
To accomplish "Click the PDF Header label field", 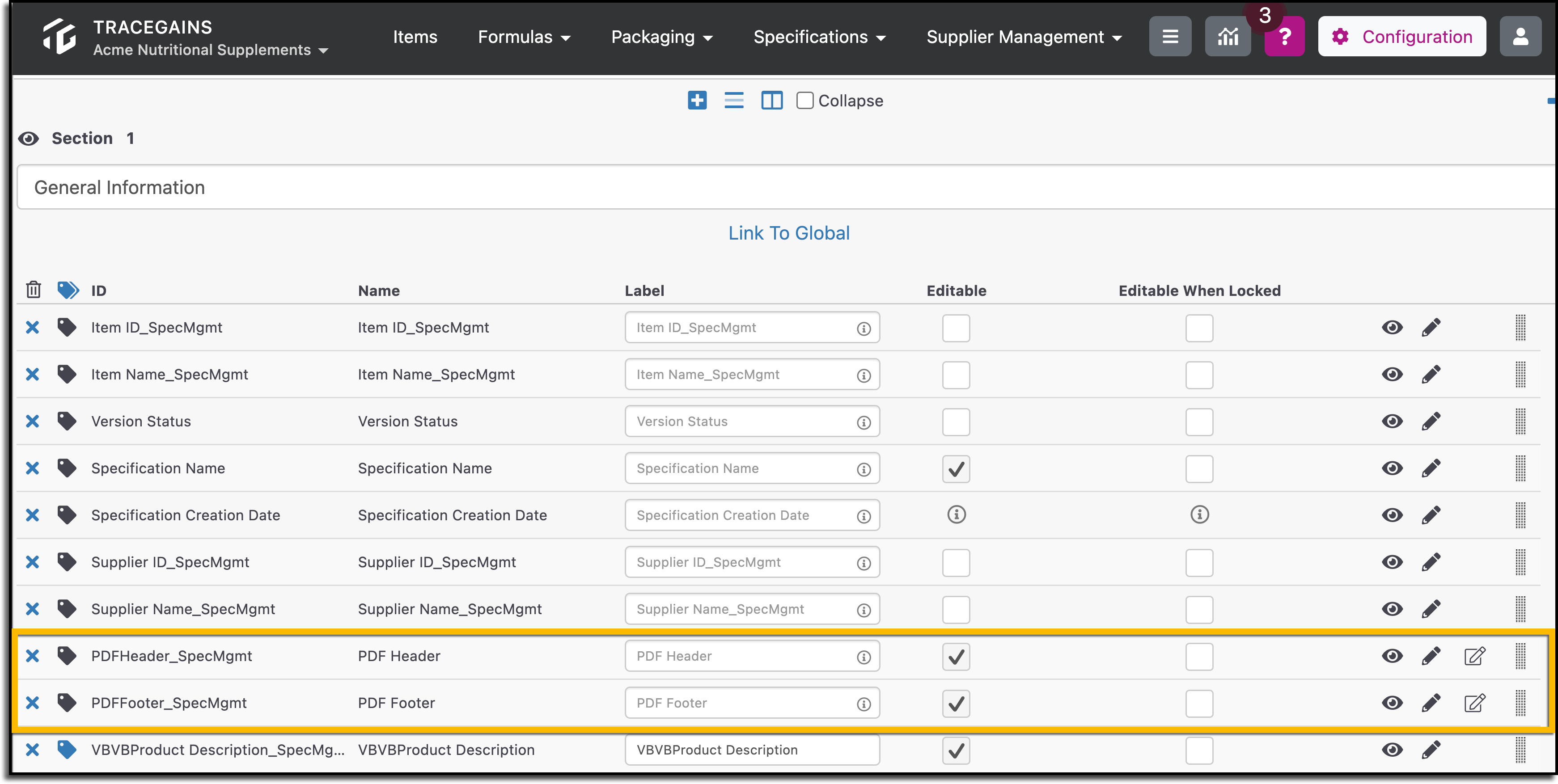I will click(752, 656).
